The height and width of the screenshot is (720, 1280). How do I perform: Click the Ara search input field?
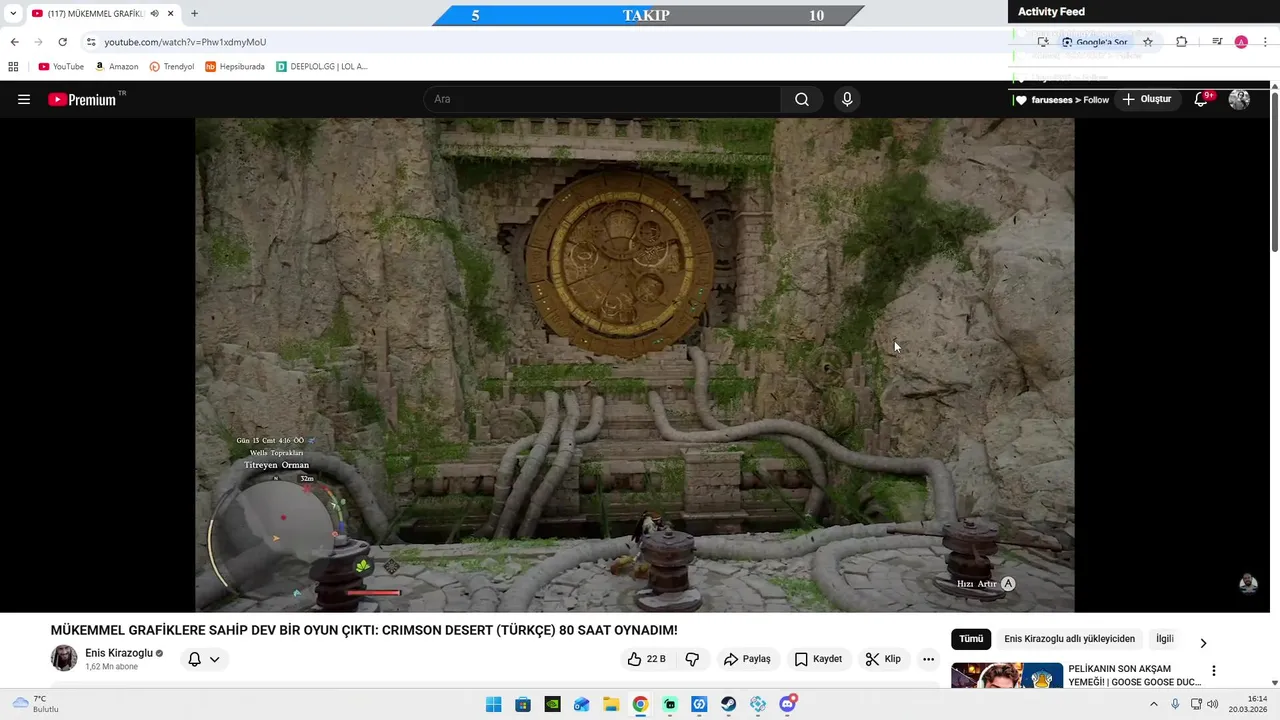point(602,99)
